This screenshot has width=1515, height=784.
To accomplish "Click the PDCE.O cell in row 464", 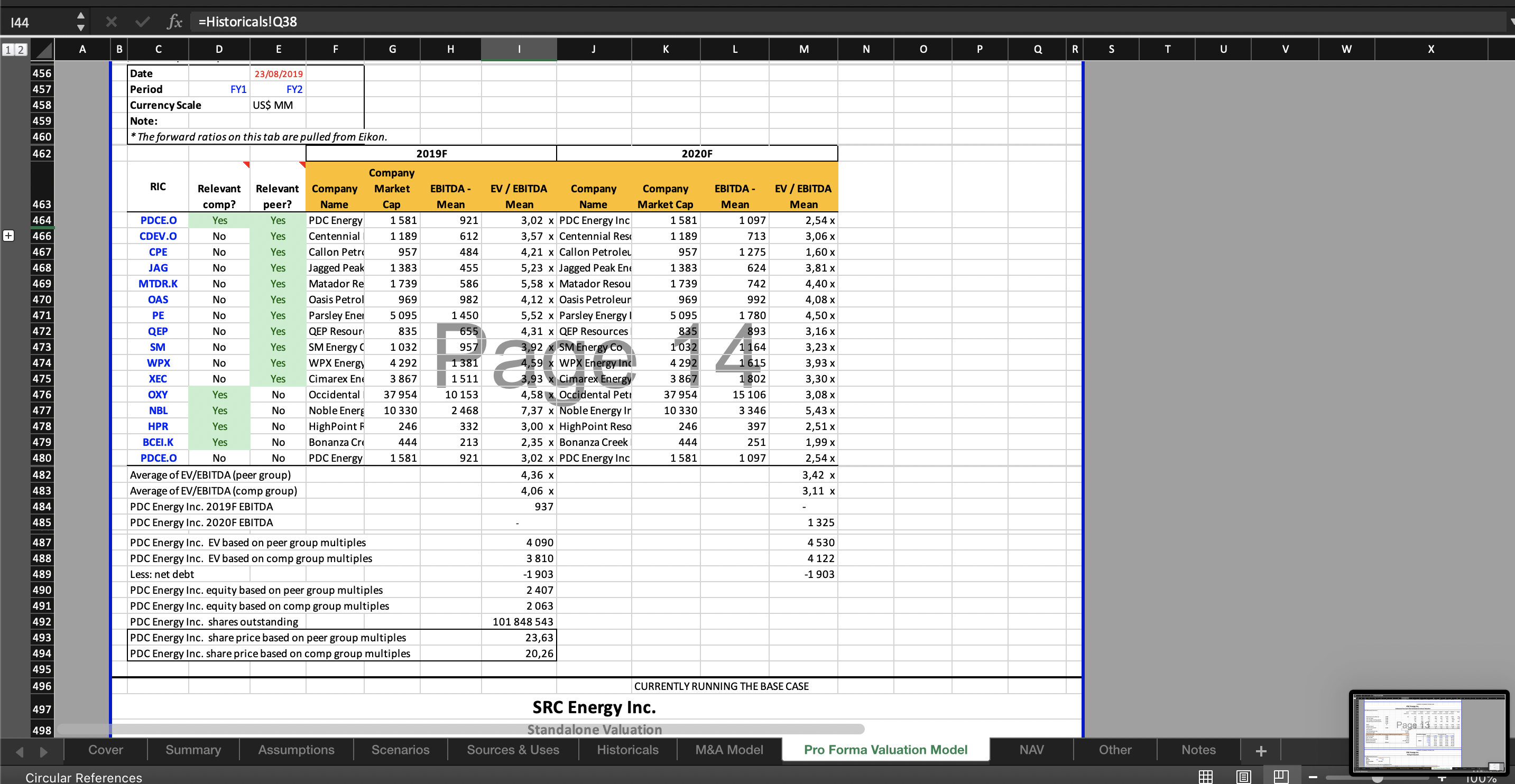I will 158,220.
